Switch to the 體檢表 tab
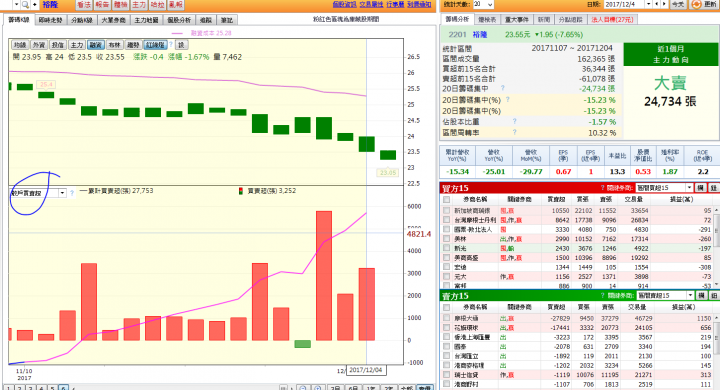This screenshot has width=720, height=390. coord(487,20)
